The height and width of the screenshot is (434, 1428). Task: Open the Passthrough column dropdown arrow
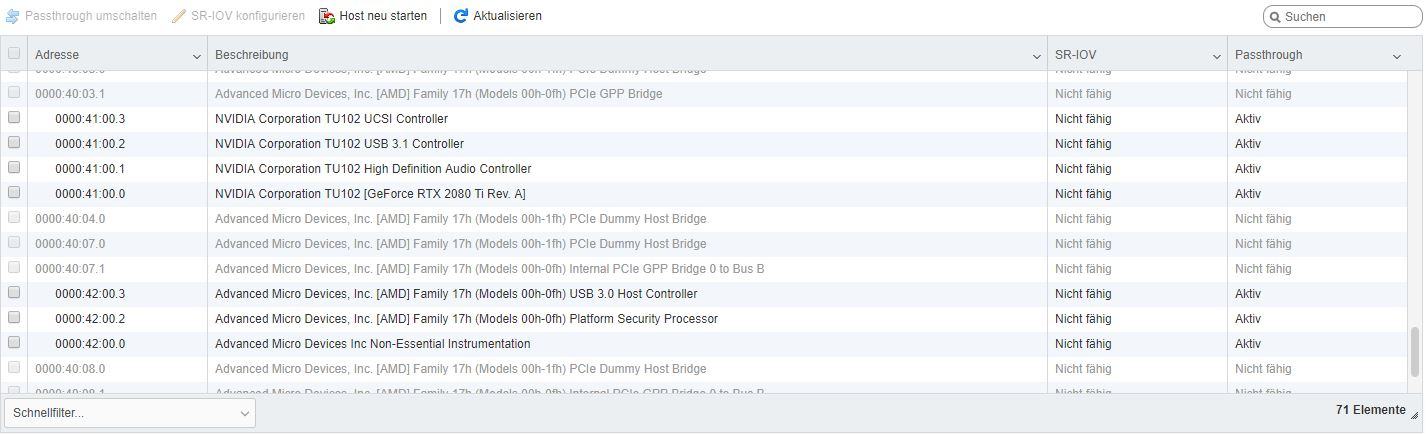point(1396,56)
